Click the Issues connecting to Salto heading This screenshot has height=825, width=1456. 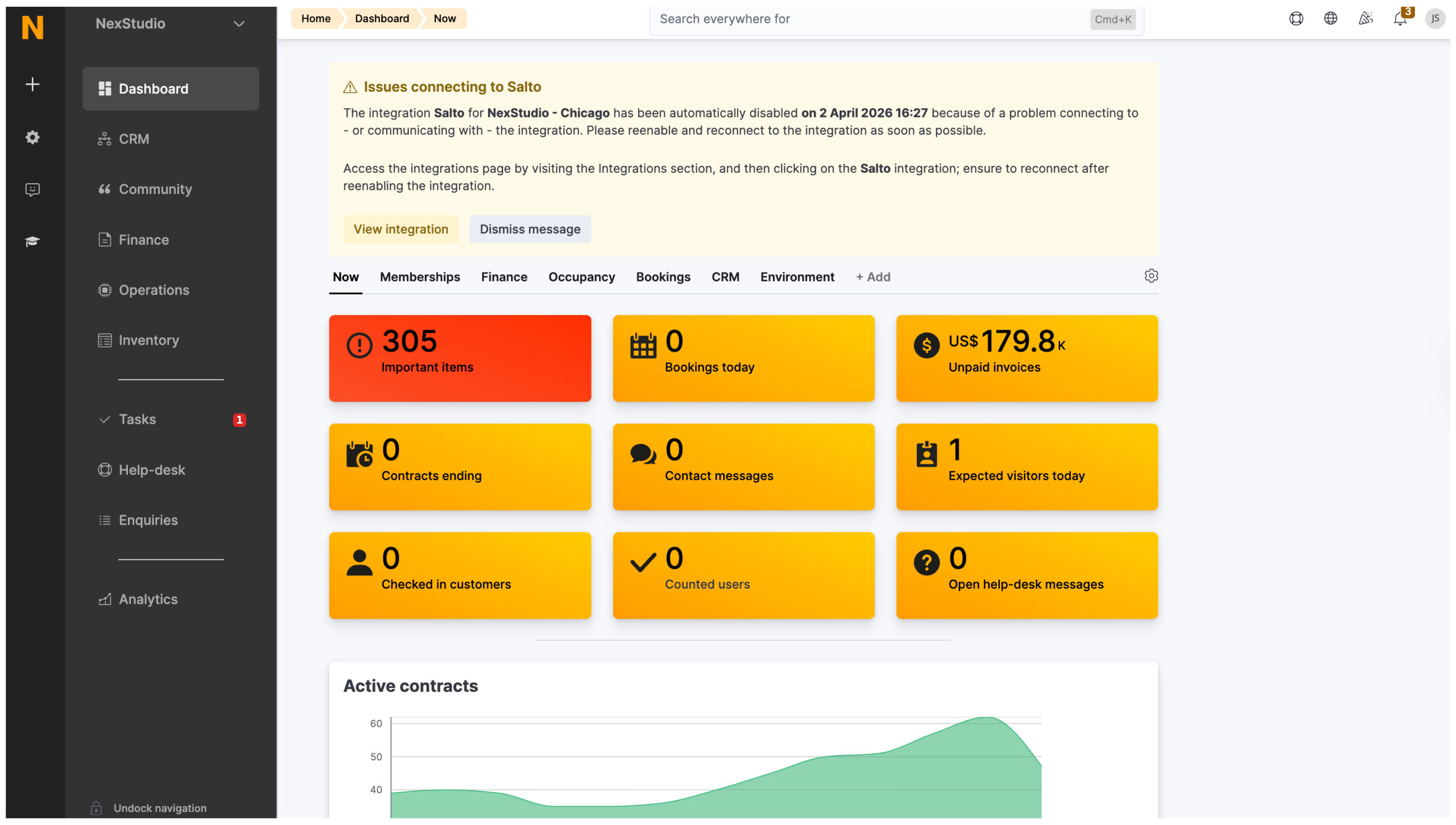click(x=452, y=87)
